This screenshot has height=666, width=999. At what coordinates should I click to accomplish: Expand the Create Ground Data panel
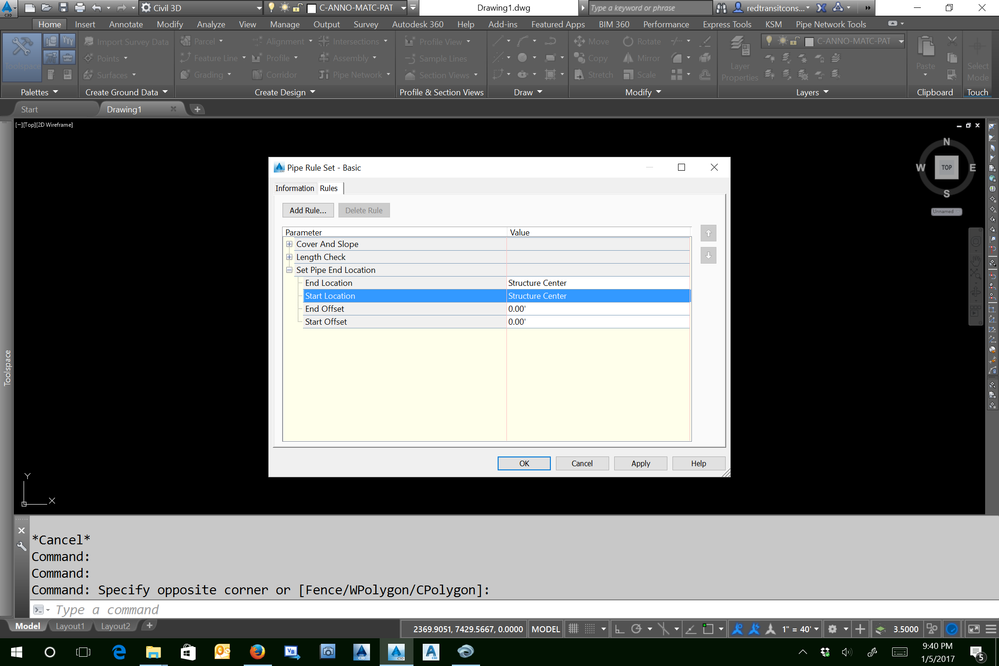126,92
